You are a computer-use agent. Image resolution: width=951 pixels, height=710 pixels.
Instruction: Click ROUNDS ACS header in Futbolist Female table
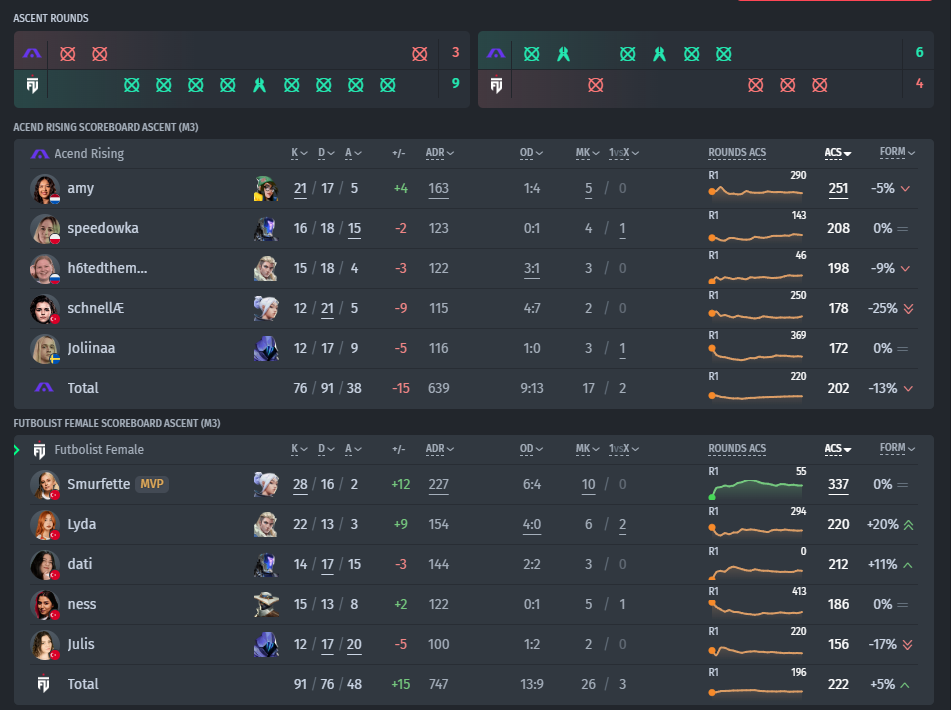pos(737,449)
